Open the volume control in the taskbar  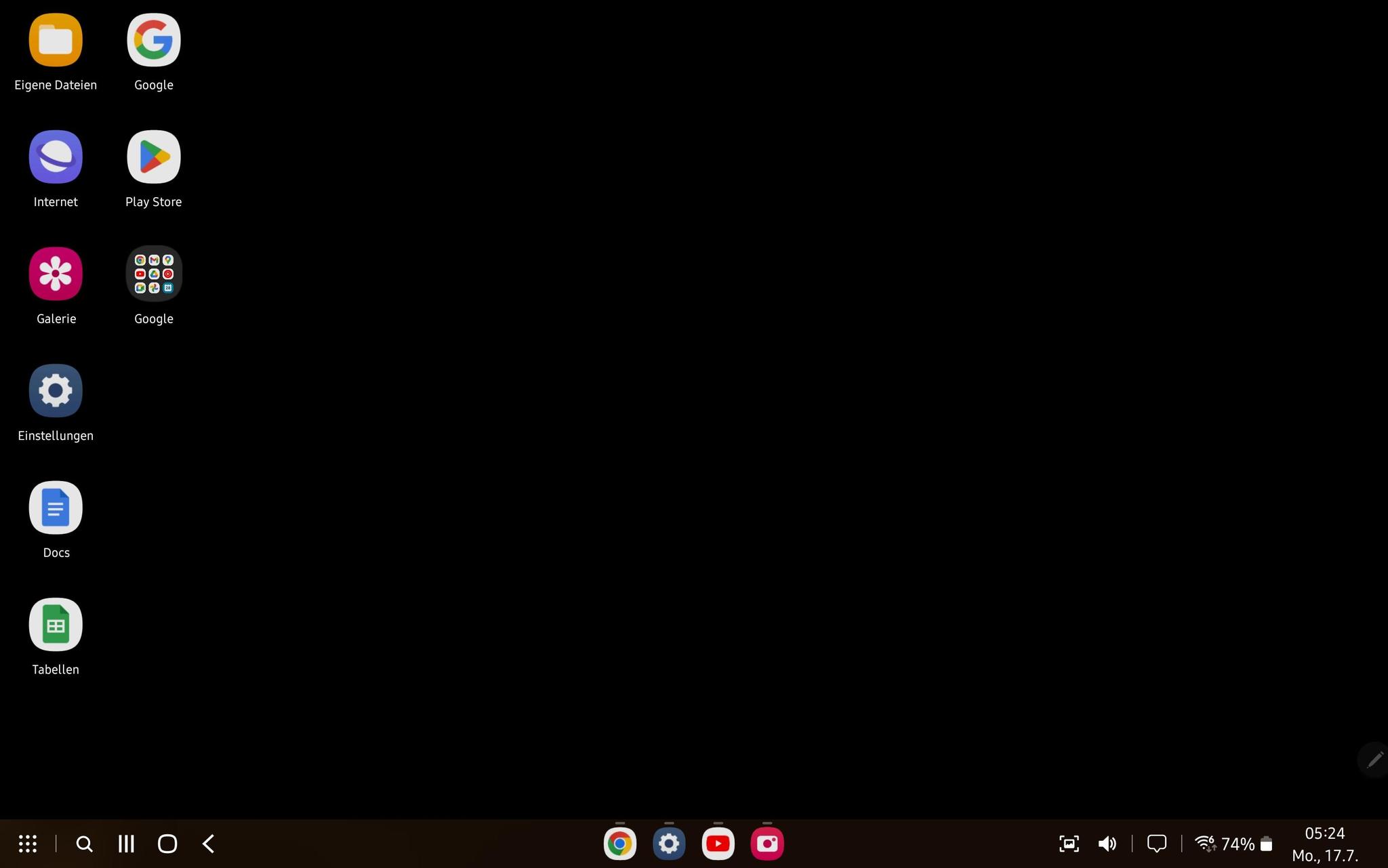tap(1107, 844)
